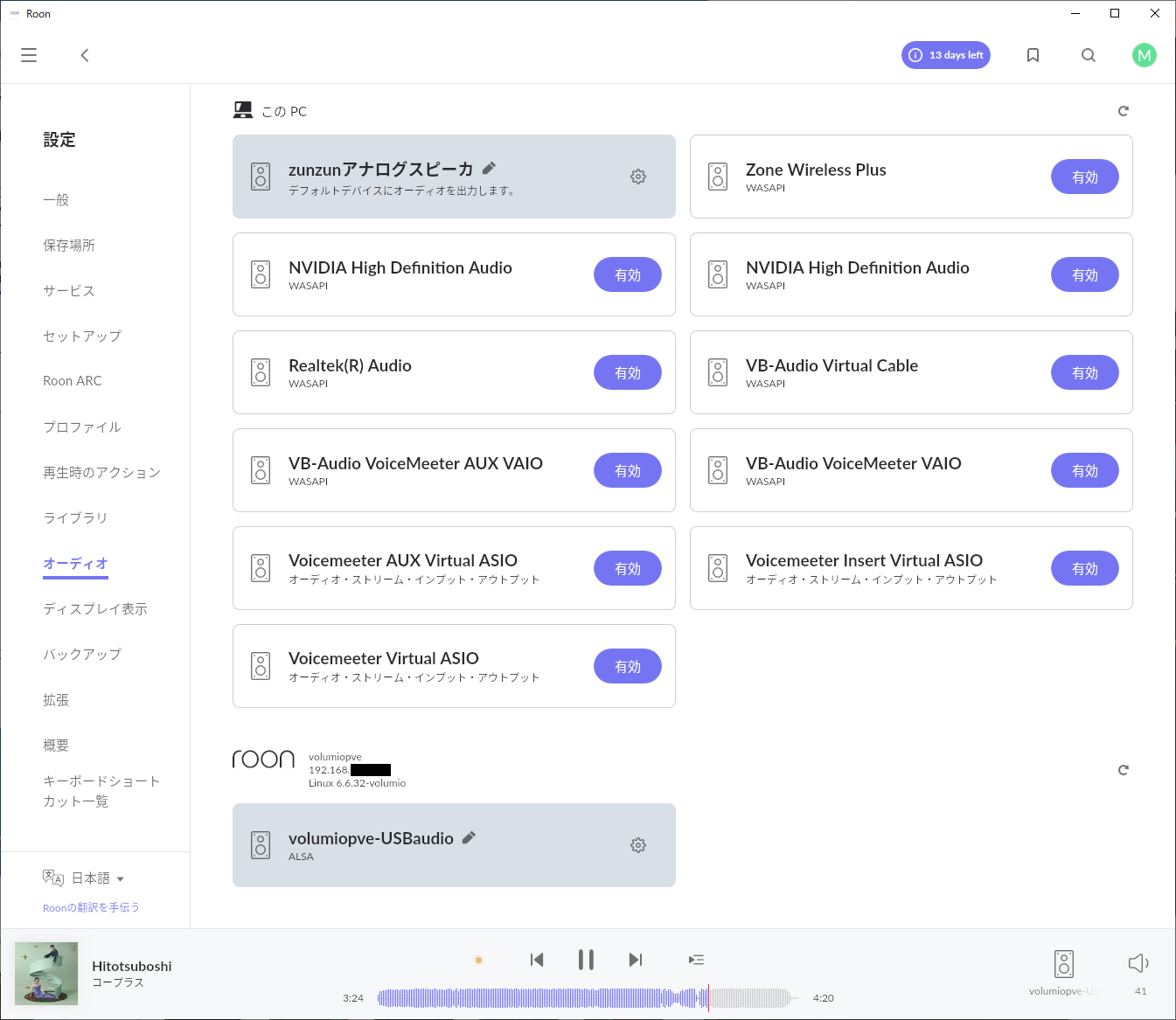
Task: Open the 保存場所 settings section
Action: (69, 245)
